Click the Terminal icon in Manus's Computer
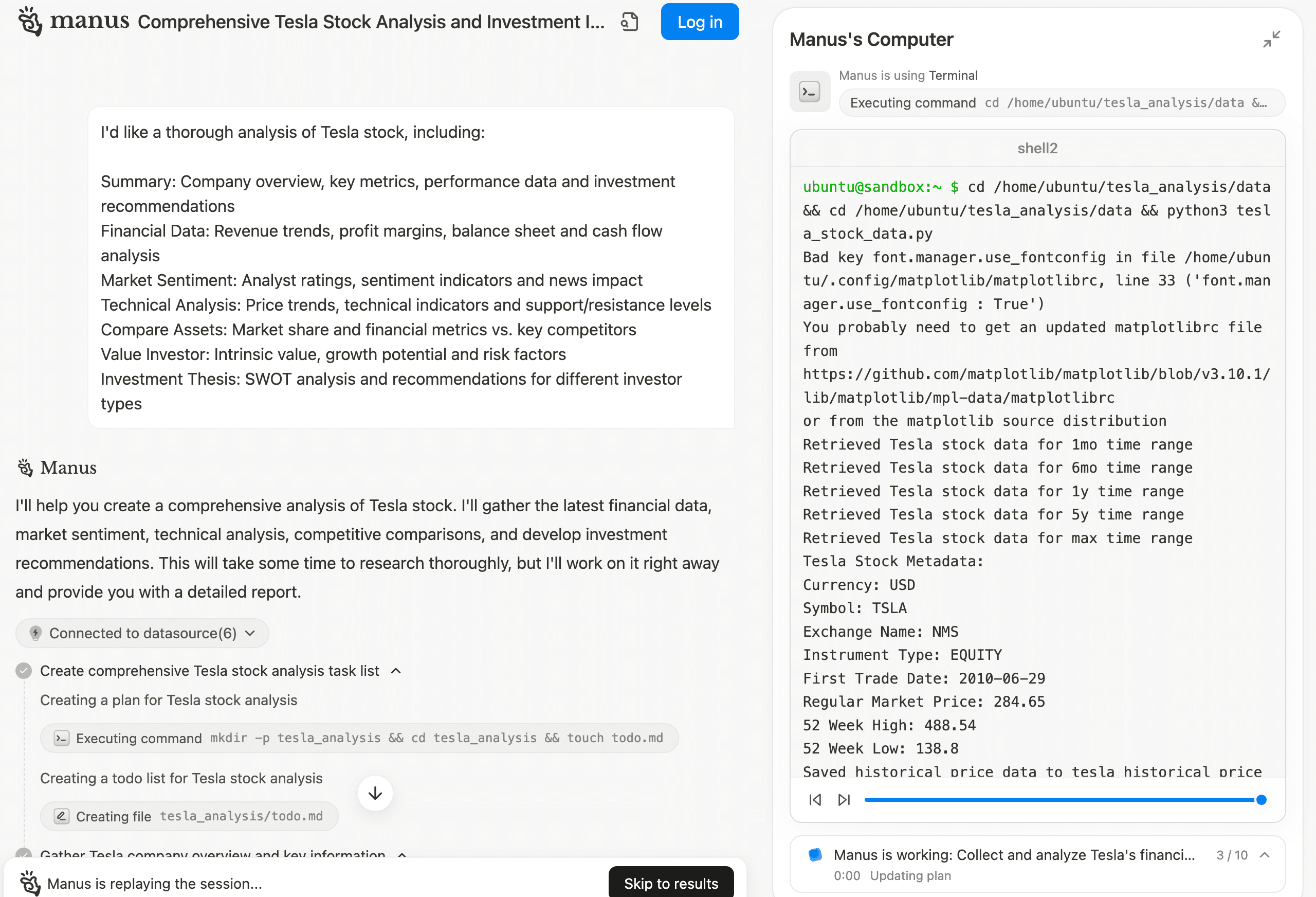The width and height of the screenshot is (1316, 897). 809,91
